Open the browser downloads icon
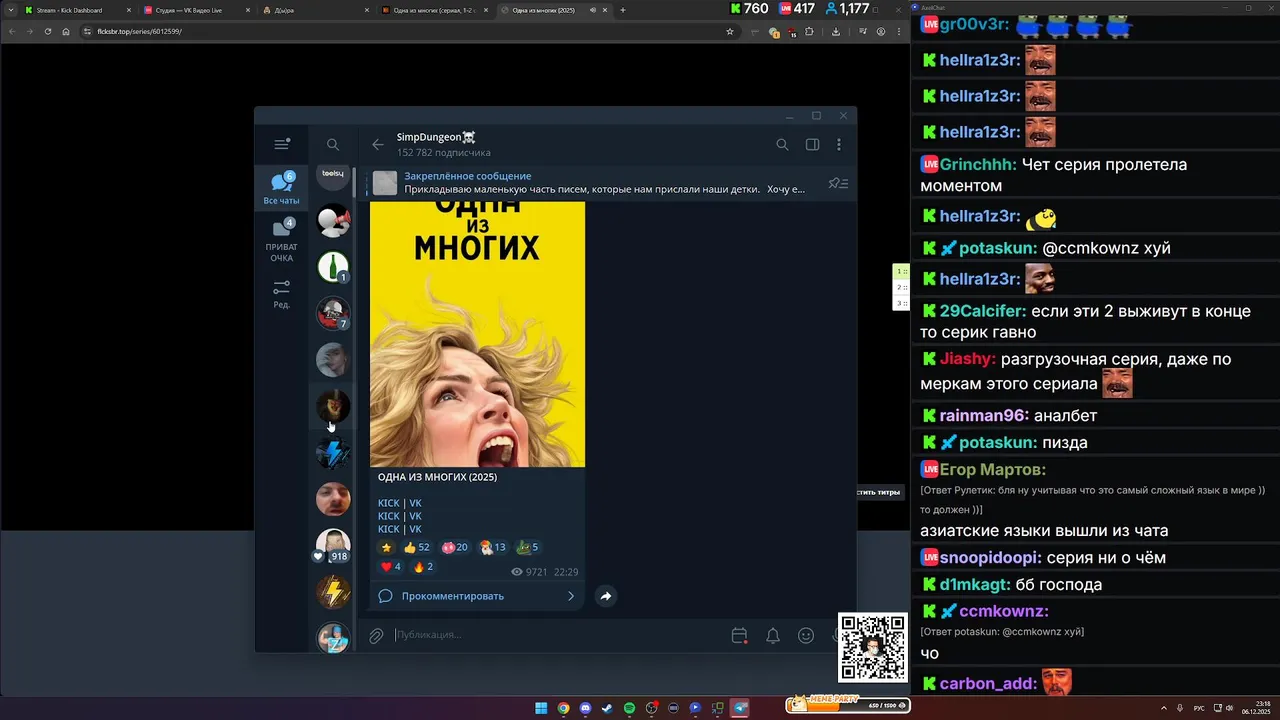This screenshot has width=1280, height=720. pos(836,31)
